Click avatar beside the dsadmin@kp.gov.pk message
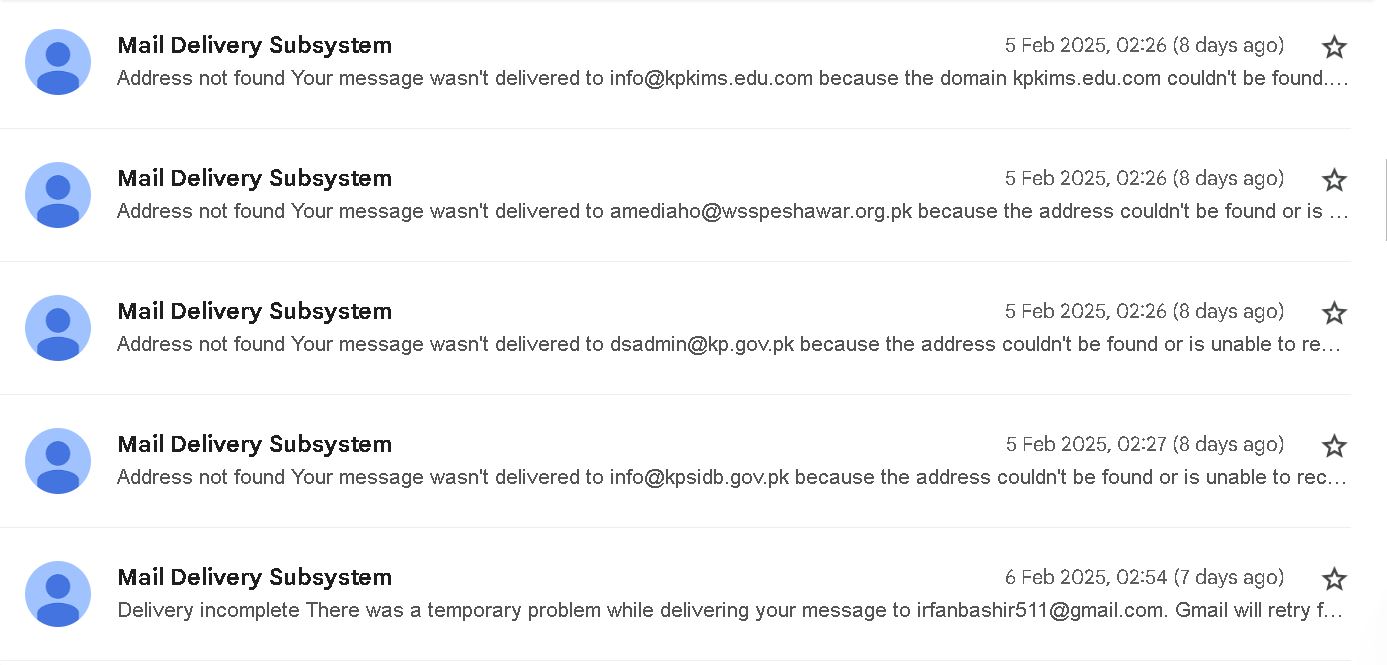 pyautogui.click(x=58, y=328)
